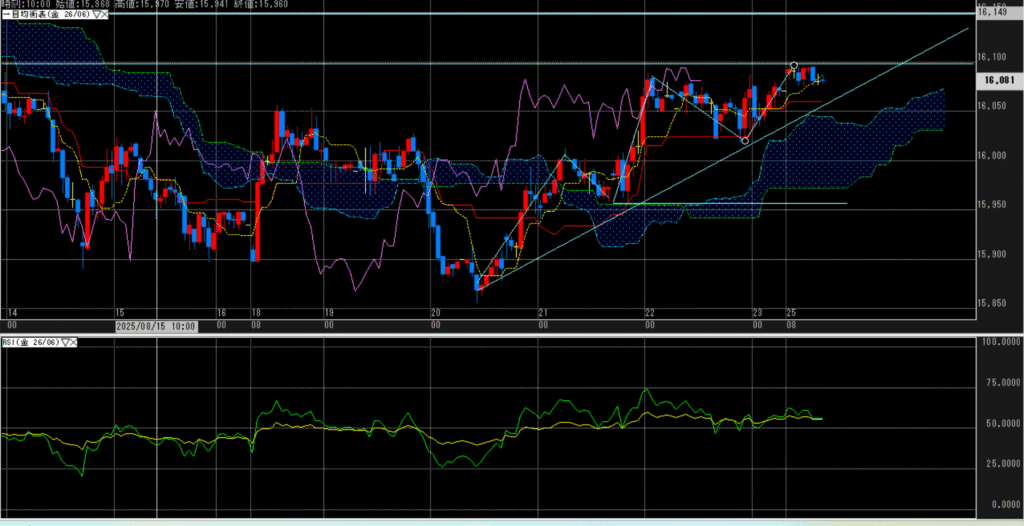Screen dimensions: 1024x526
Task: Click the RSI panel title label
Action: tap(30, 342)
